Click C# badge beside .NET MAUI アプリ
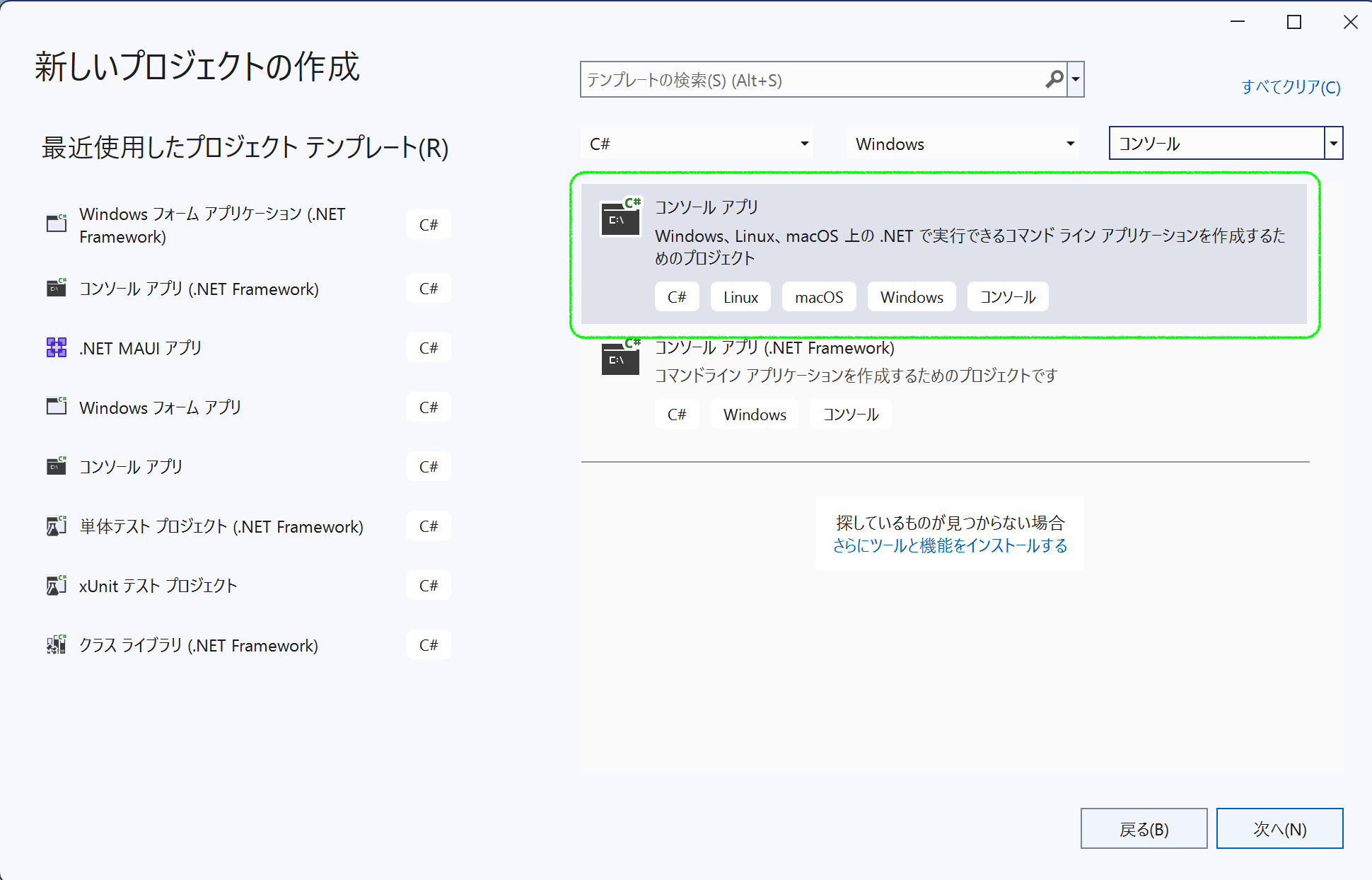 pyautogui.click(x=429, y=348)
